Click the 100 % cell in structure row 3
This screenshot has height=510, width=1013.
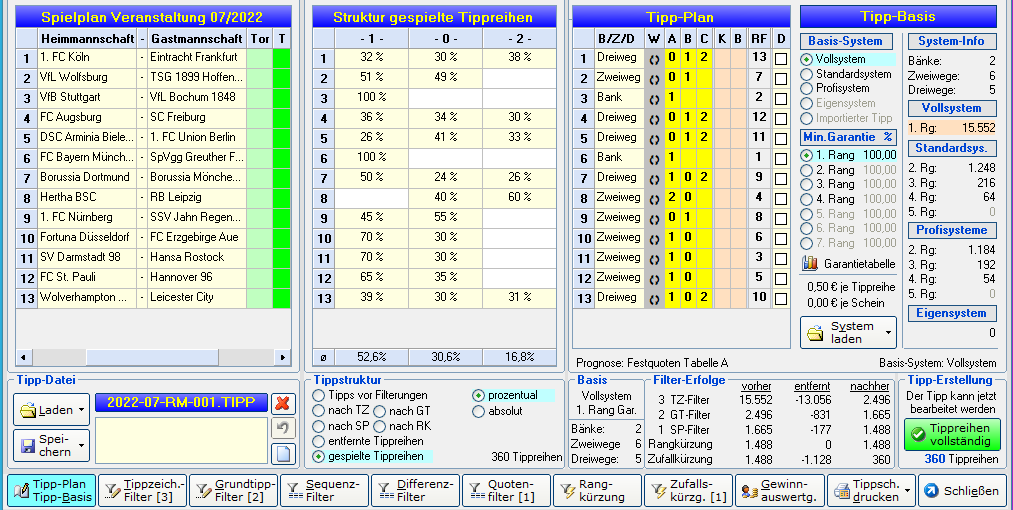[x=371, y=98]
